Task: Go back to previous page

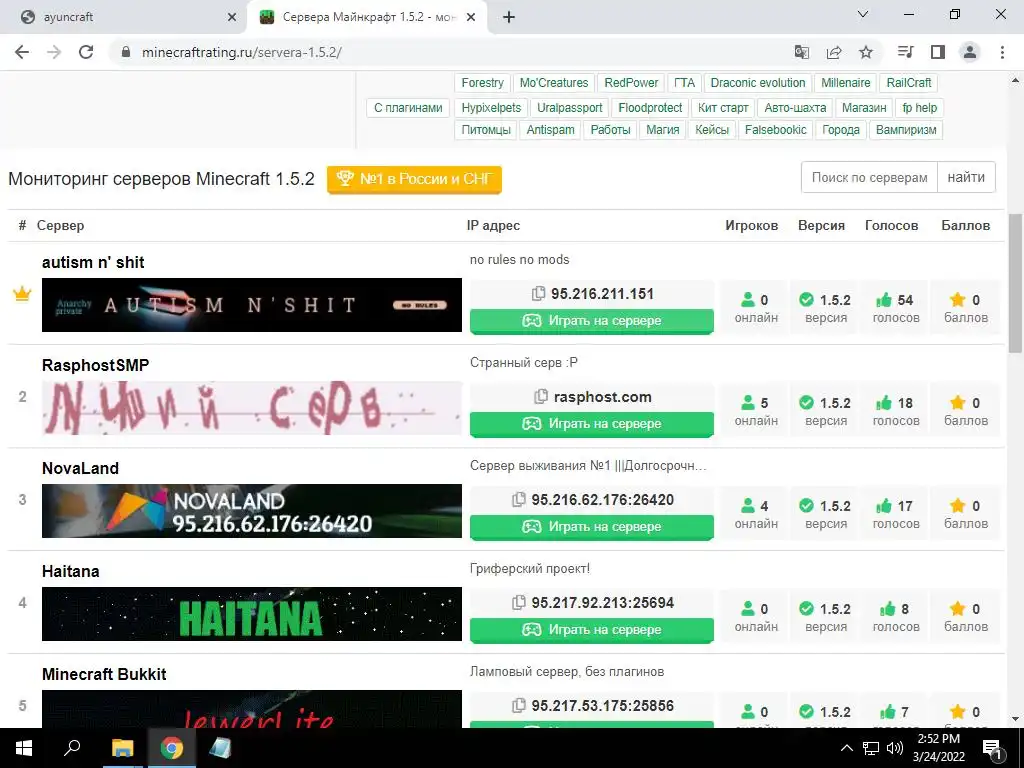Action: [22, 52]
